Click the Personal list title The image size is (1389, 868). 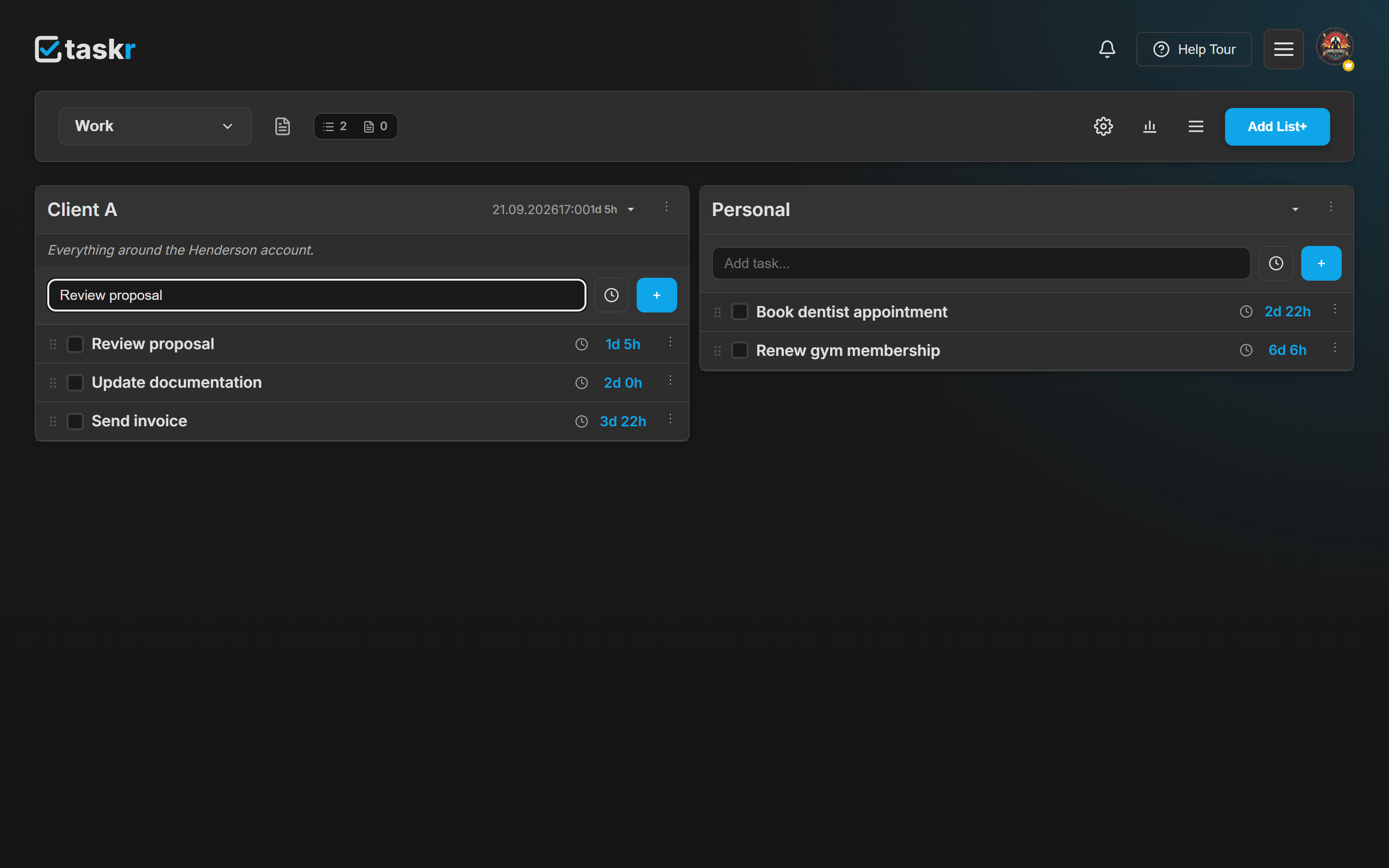(751, 210)
